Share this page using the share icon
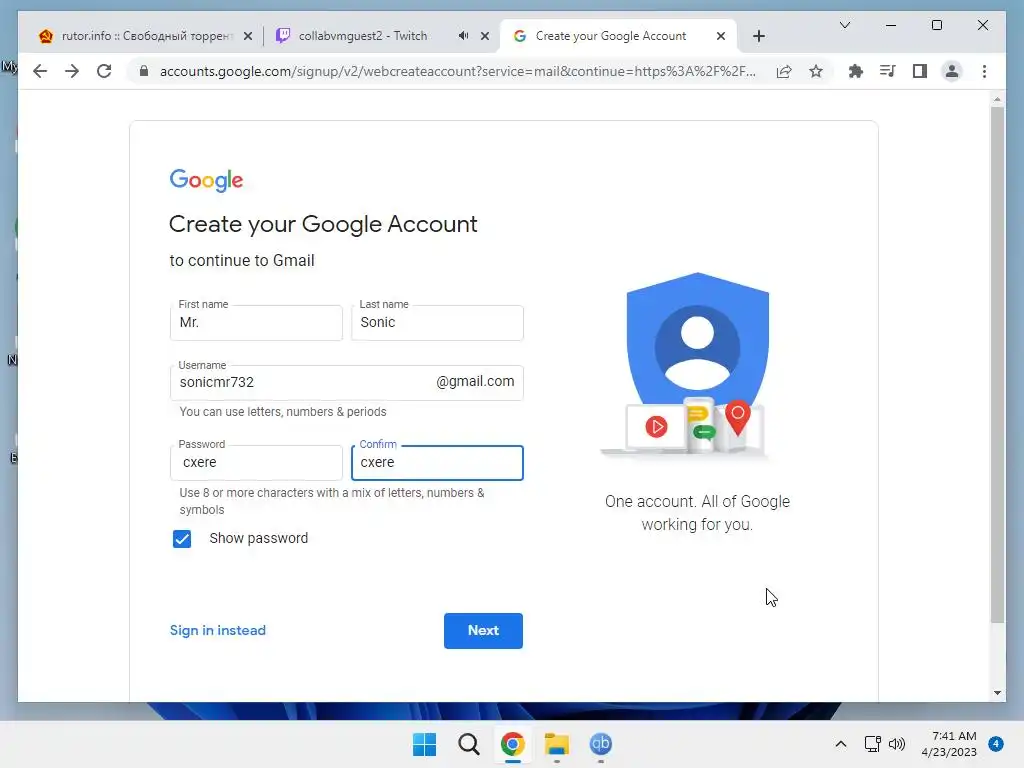The height and width of the screenshot is (768, 1024). 784,71
